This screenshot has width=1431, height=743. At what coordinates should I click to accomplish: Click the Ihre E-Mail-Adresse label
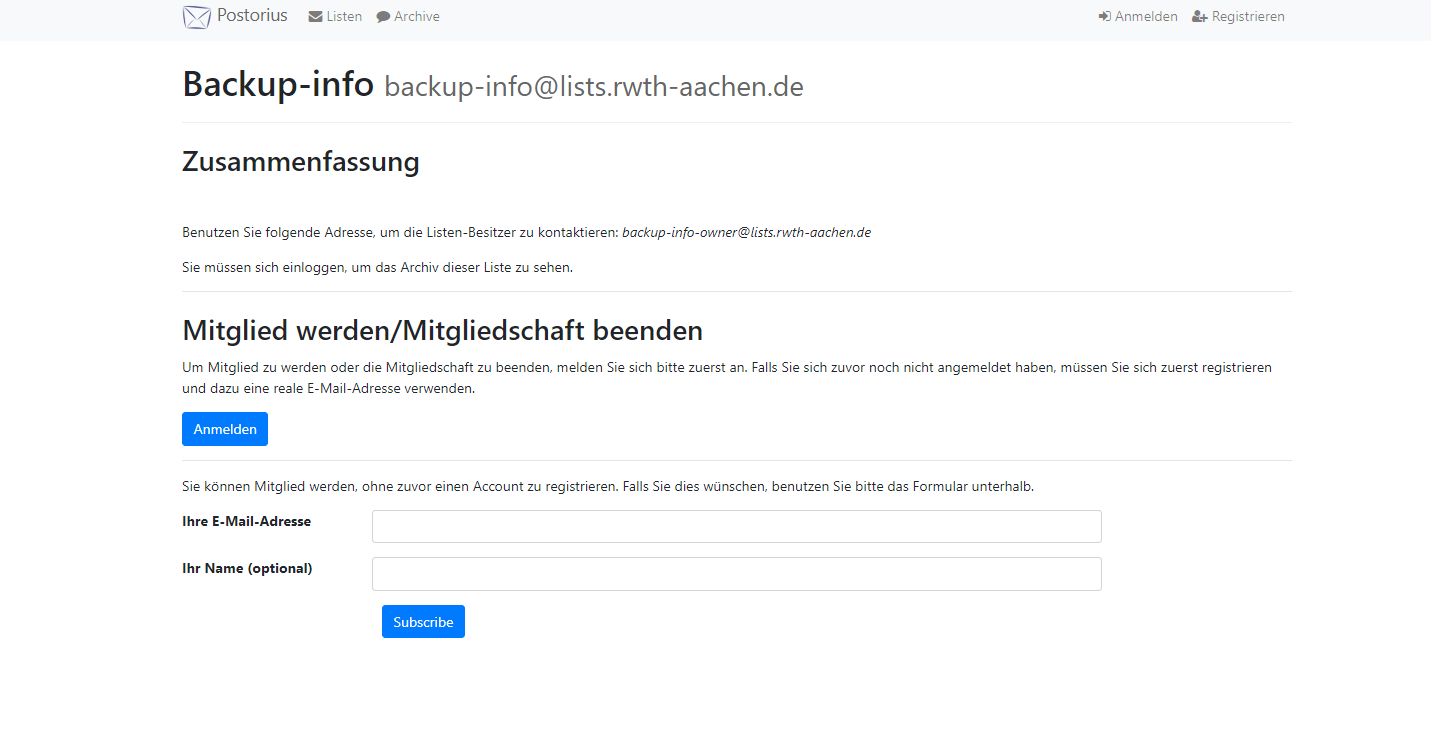click(246, 522)
